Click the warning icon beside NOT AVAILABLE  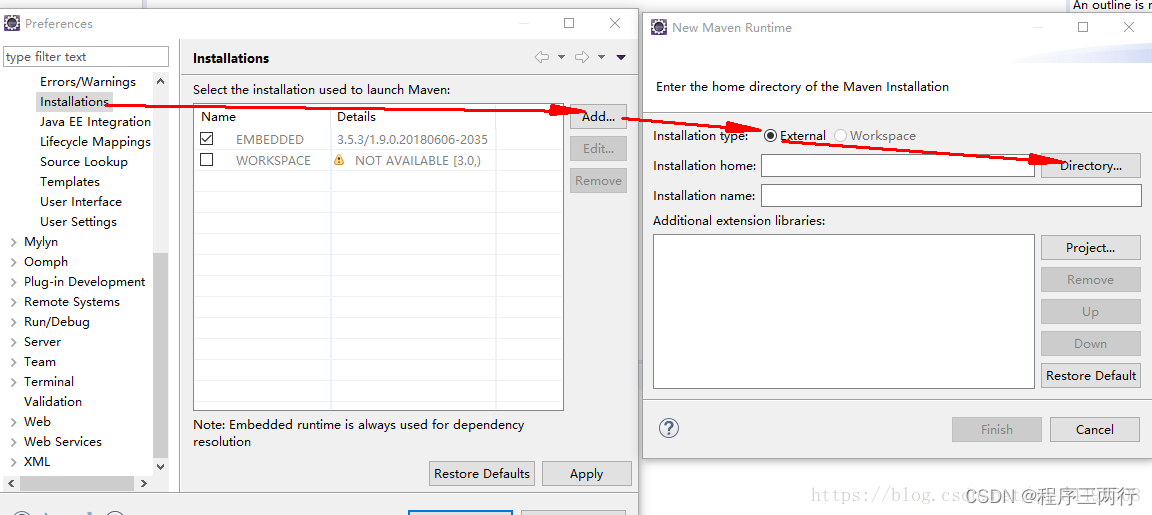coord(339,159)
